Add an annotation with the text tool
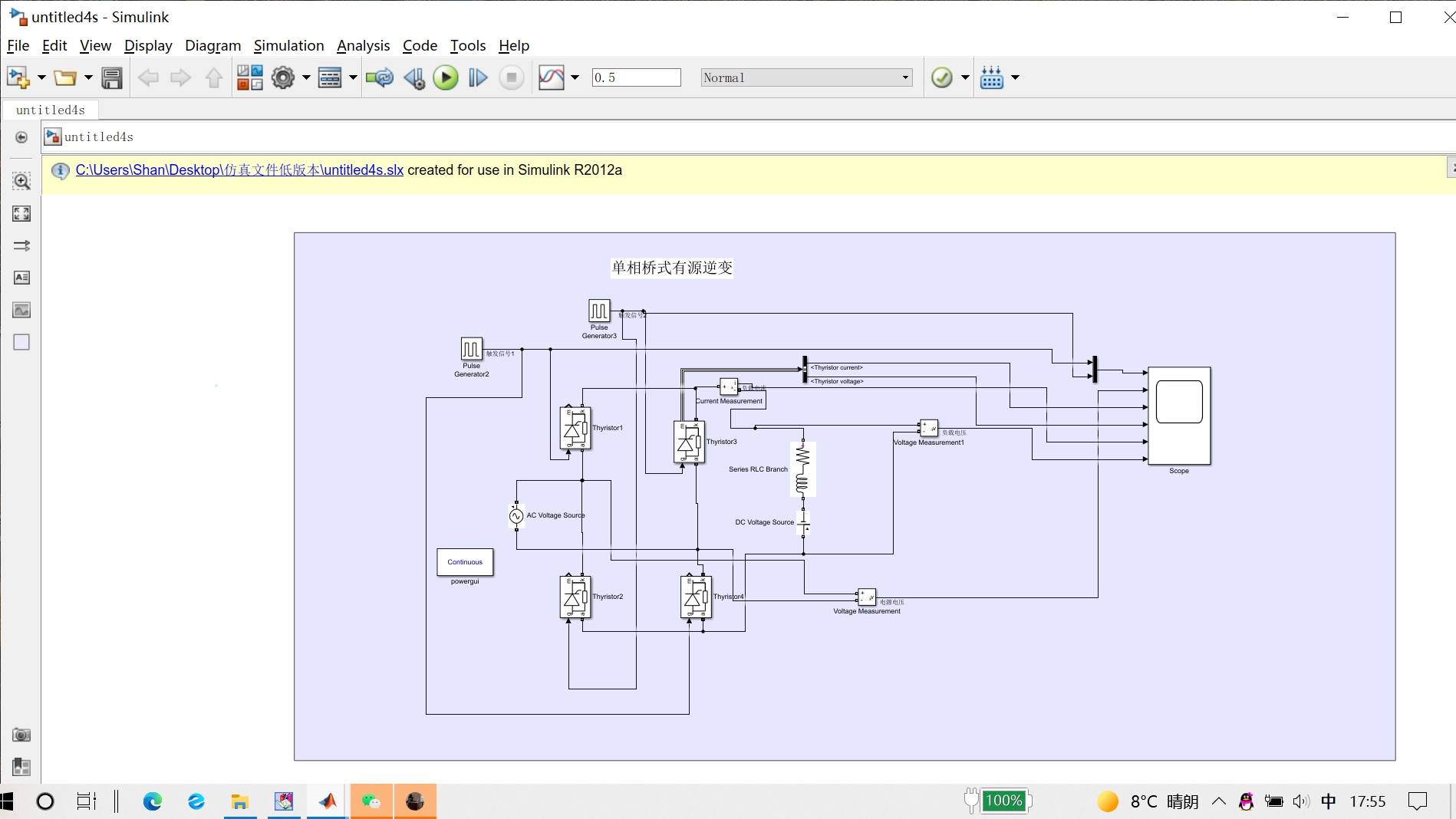The width and height of the screenshot is (1456, 819). coord(21,278)
